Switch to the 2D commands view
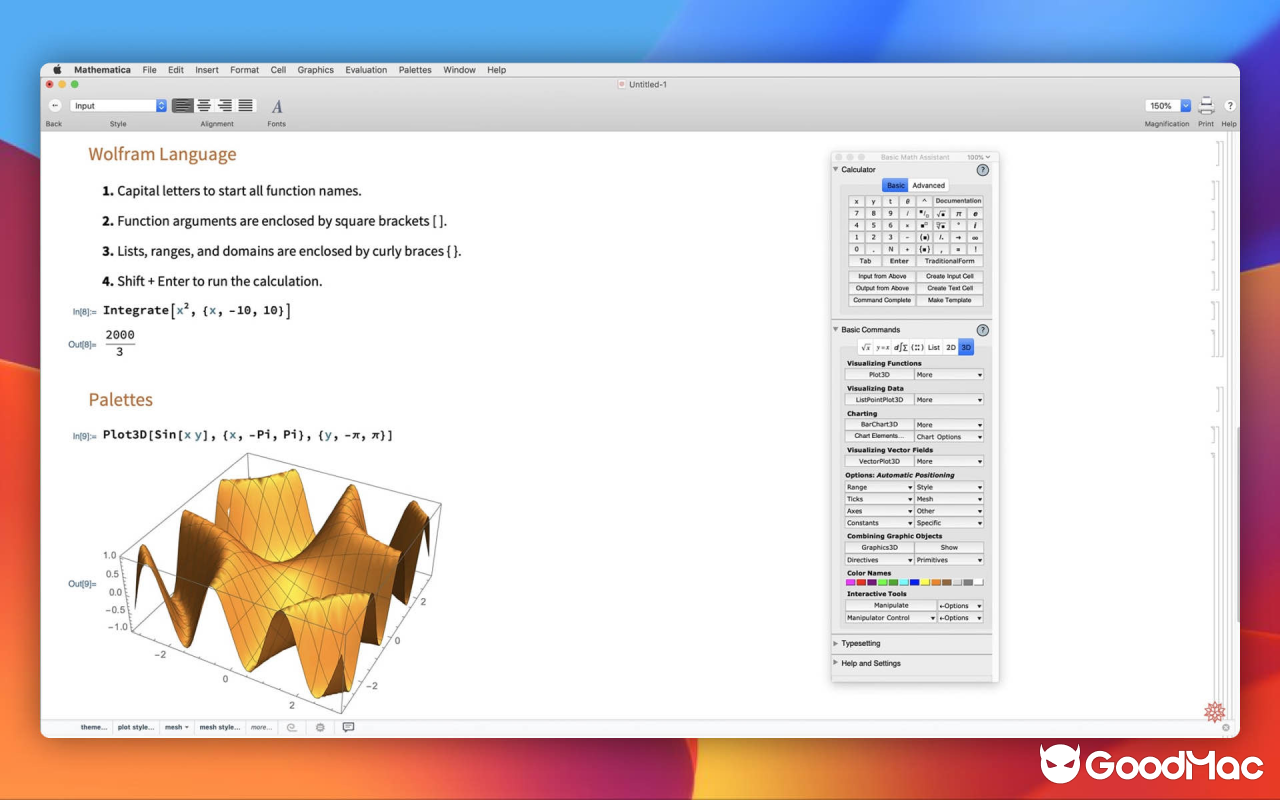The image size is (1280, 800). coord(950,347)
